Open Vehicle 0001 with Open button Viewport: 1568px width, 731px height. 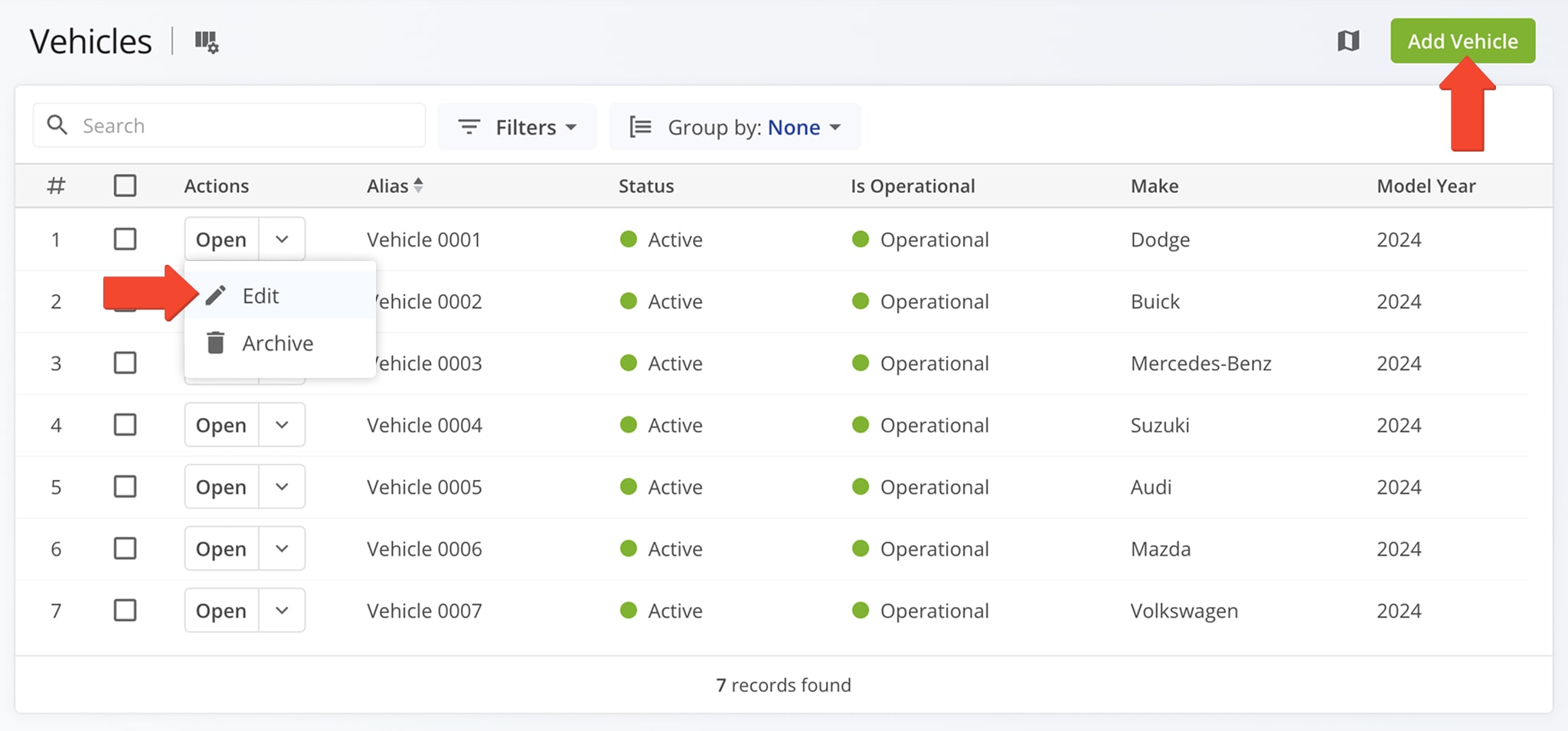tap(221, 239)
